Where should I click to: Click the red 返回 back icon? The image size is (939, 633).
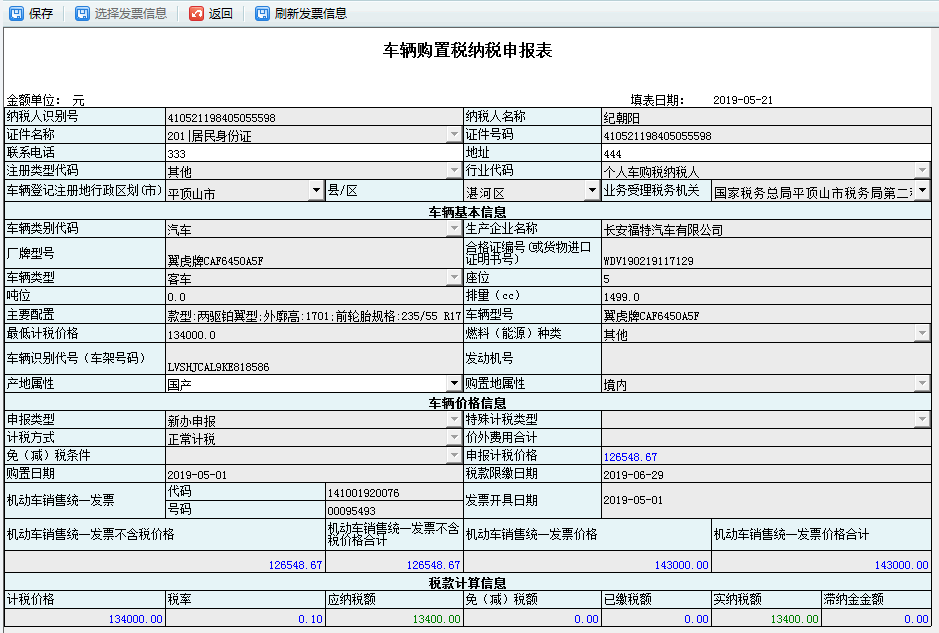point(196,14)
